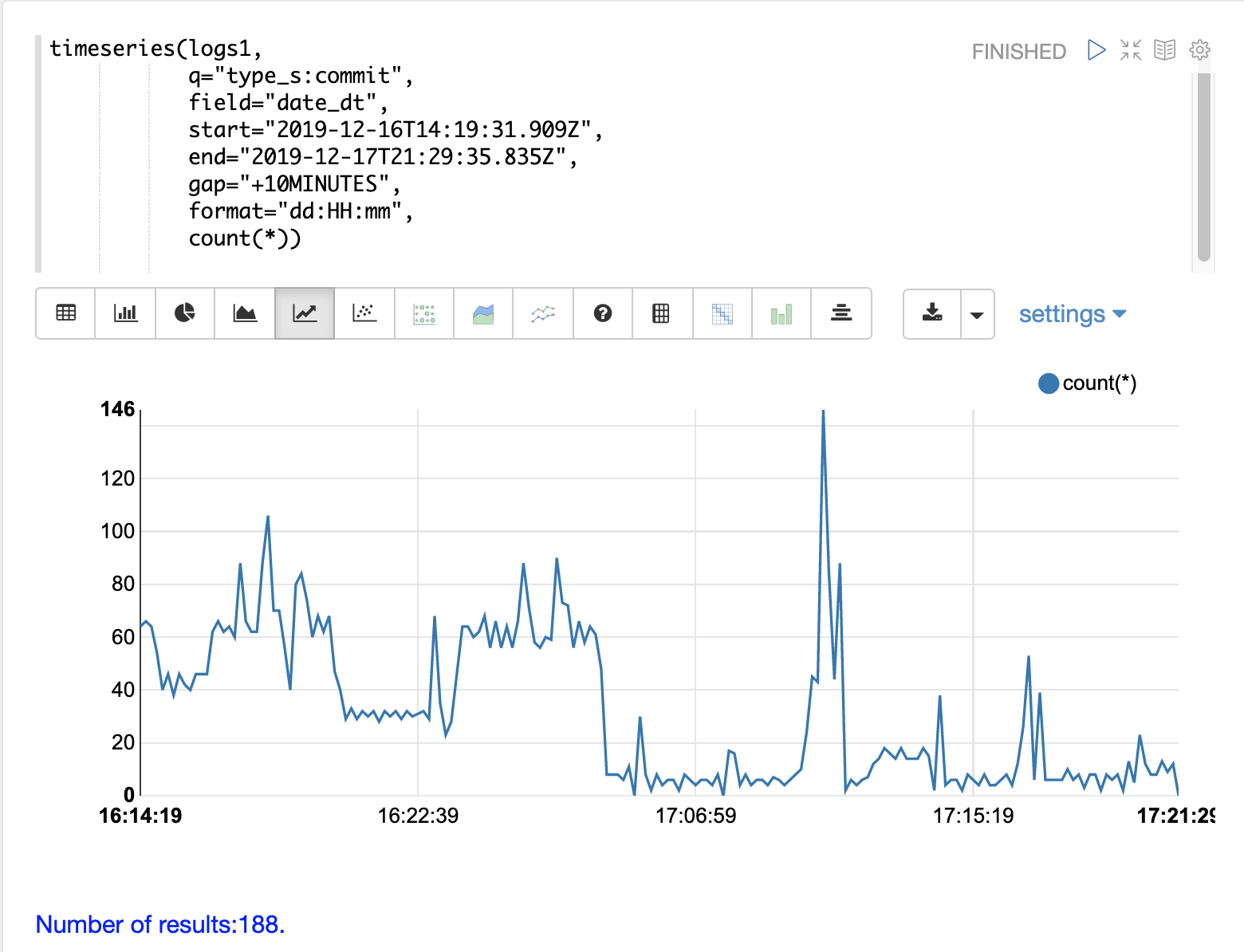Viewport: 1244px width, 952px height.
Task: Download the result data
Action: pyautogui.click(x=932, y=313)
